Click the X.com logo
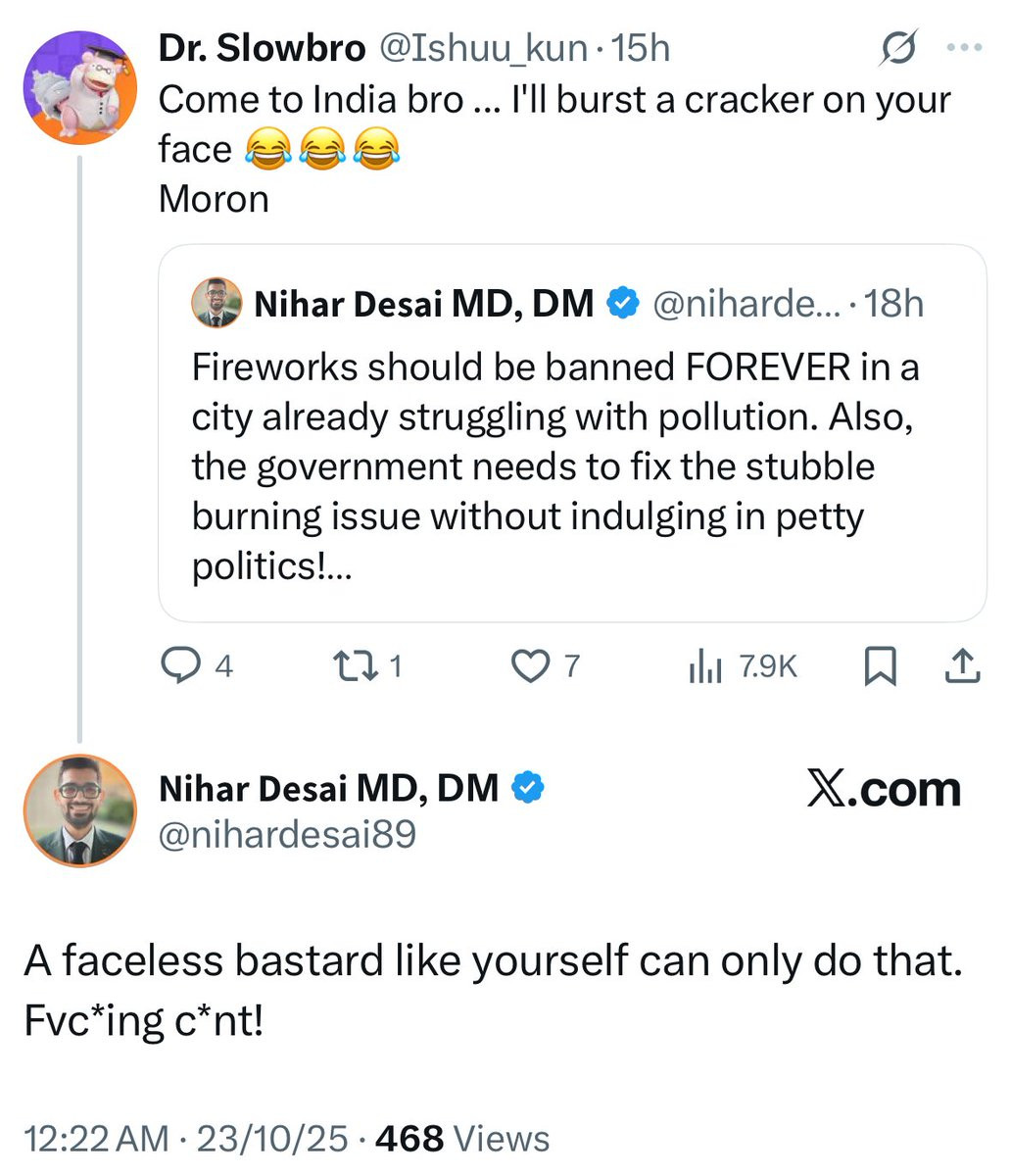The height and width of the screenshot is (1176, 1010). (x=884, y=789)
